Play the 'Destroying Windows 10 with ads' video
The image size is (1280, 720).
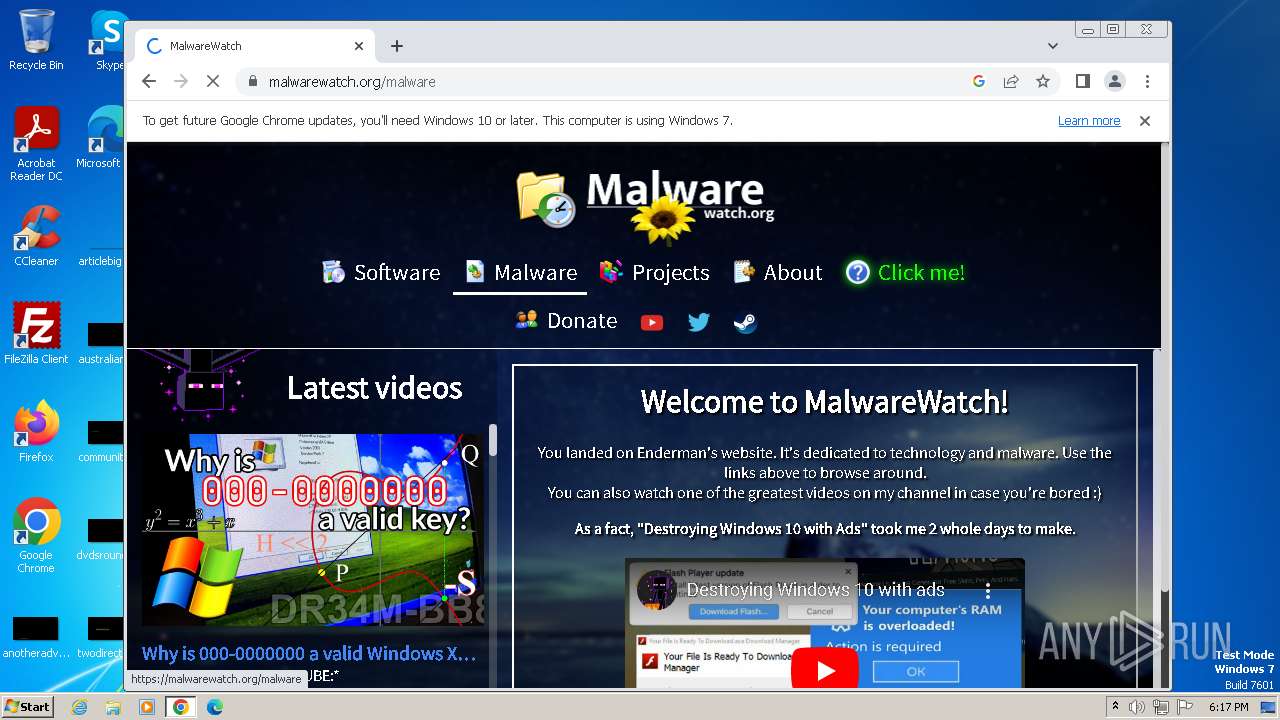(x=825, y=670)
